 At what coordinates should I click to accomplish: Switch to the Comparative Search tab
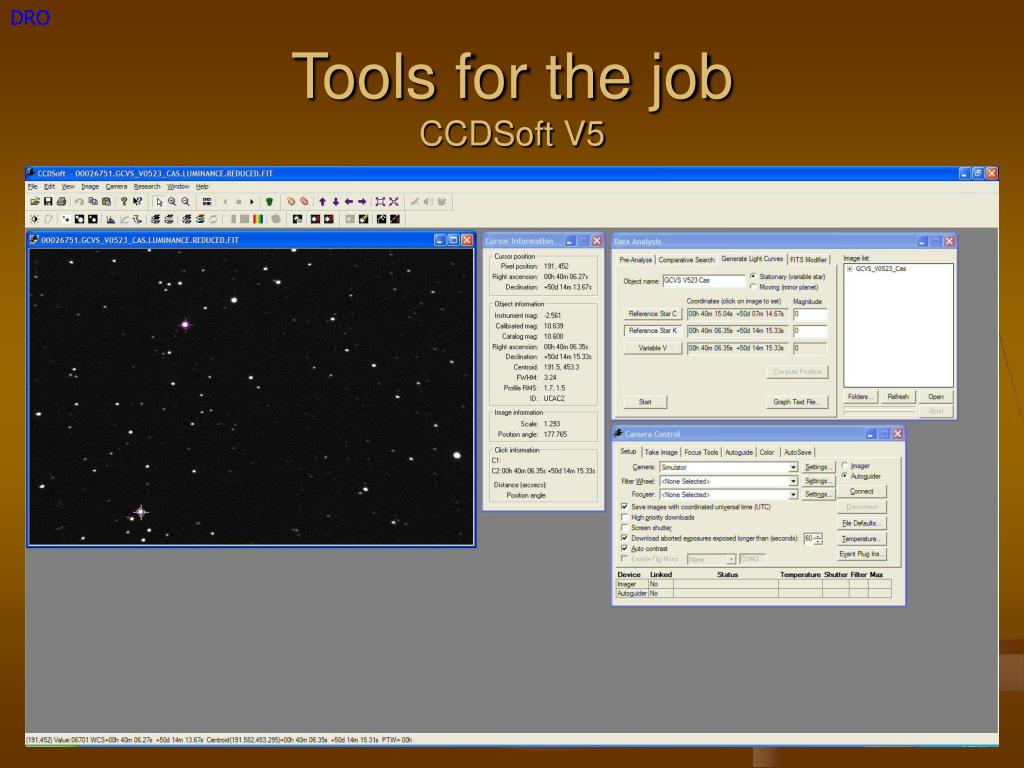coord(686,260)
